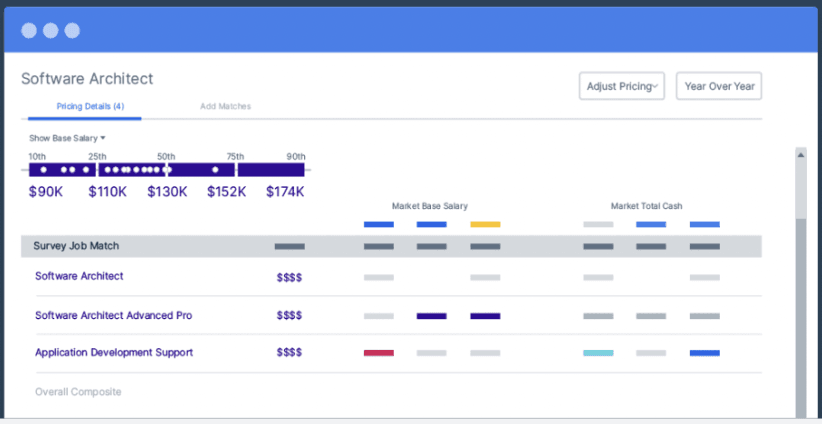Click the red bar in Application Development Support row
This screenshot has height=424, width=822.
click(378, 352)
